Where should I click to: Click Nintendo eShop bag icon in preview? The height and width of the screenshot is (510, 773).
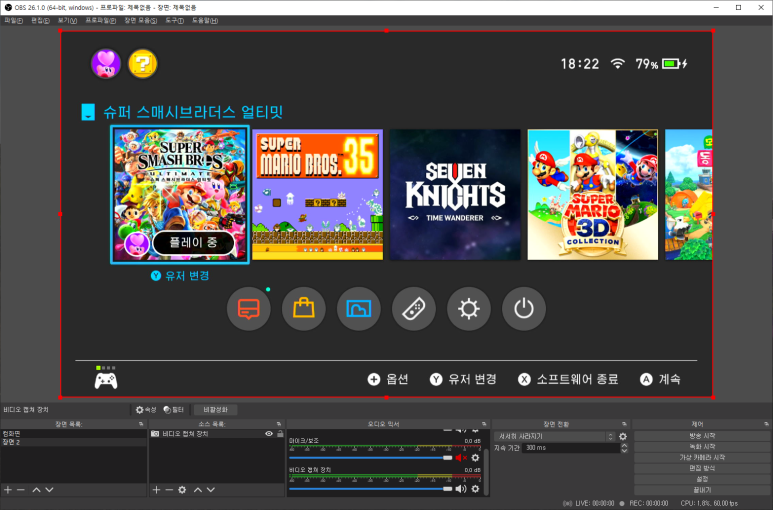304,309
